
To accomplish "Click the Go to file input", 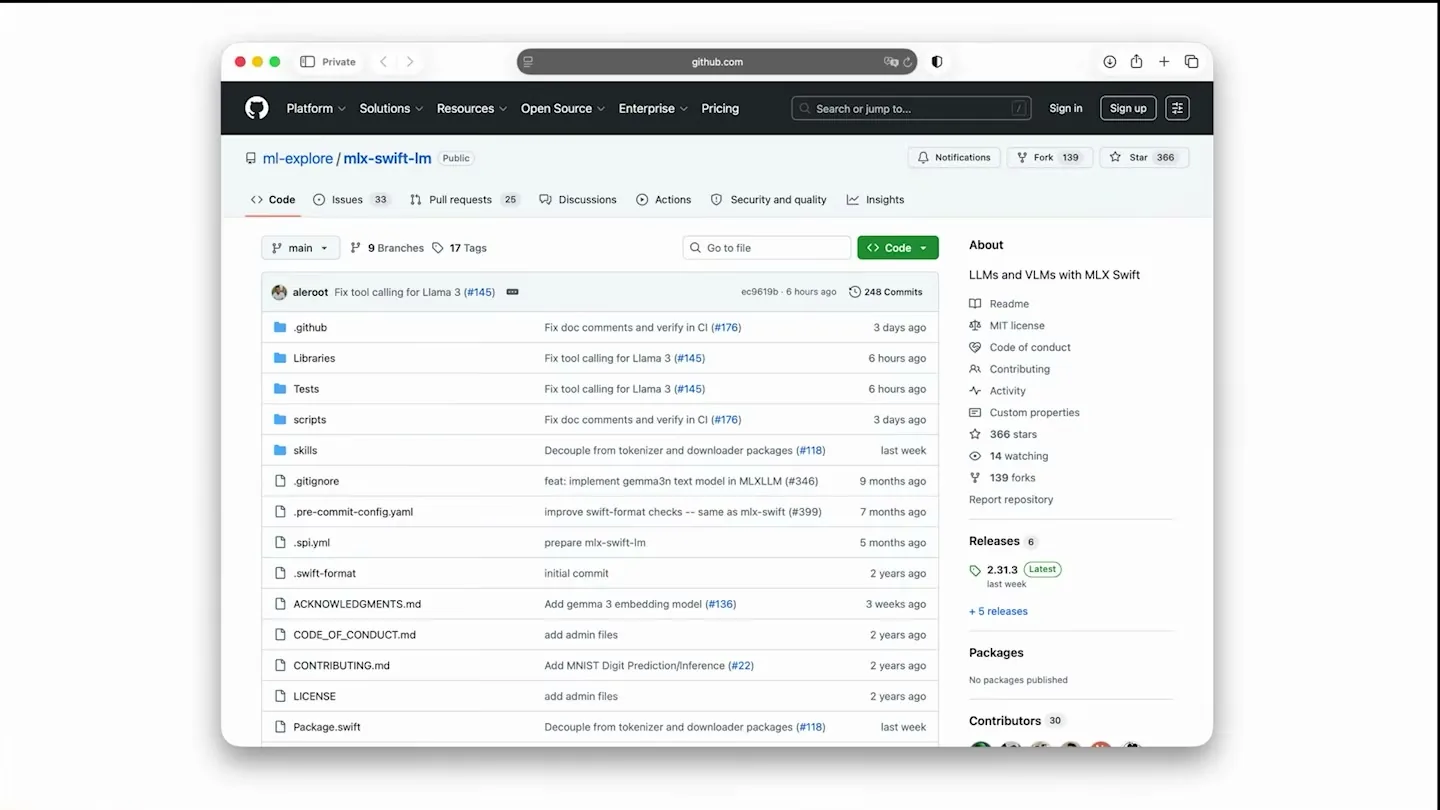I will coord(767,248).
